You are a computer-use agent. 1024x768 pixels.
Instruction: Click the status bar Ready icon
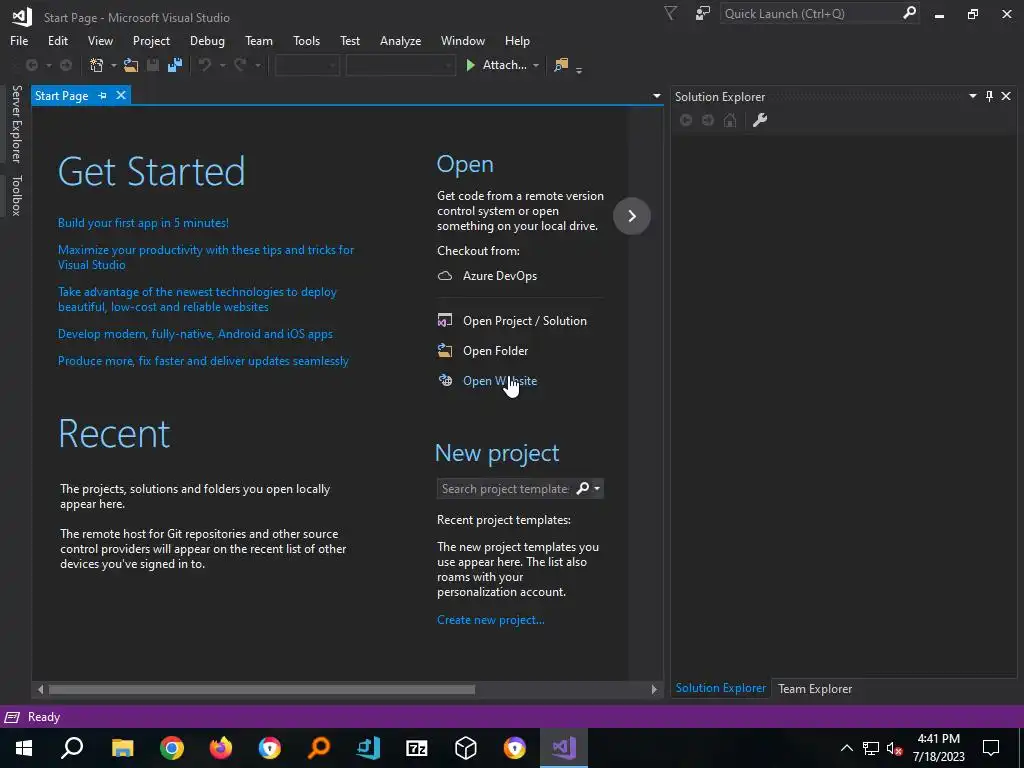tap(12, 717)
